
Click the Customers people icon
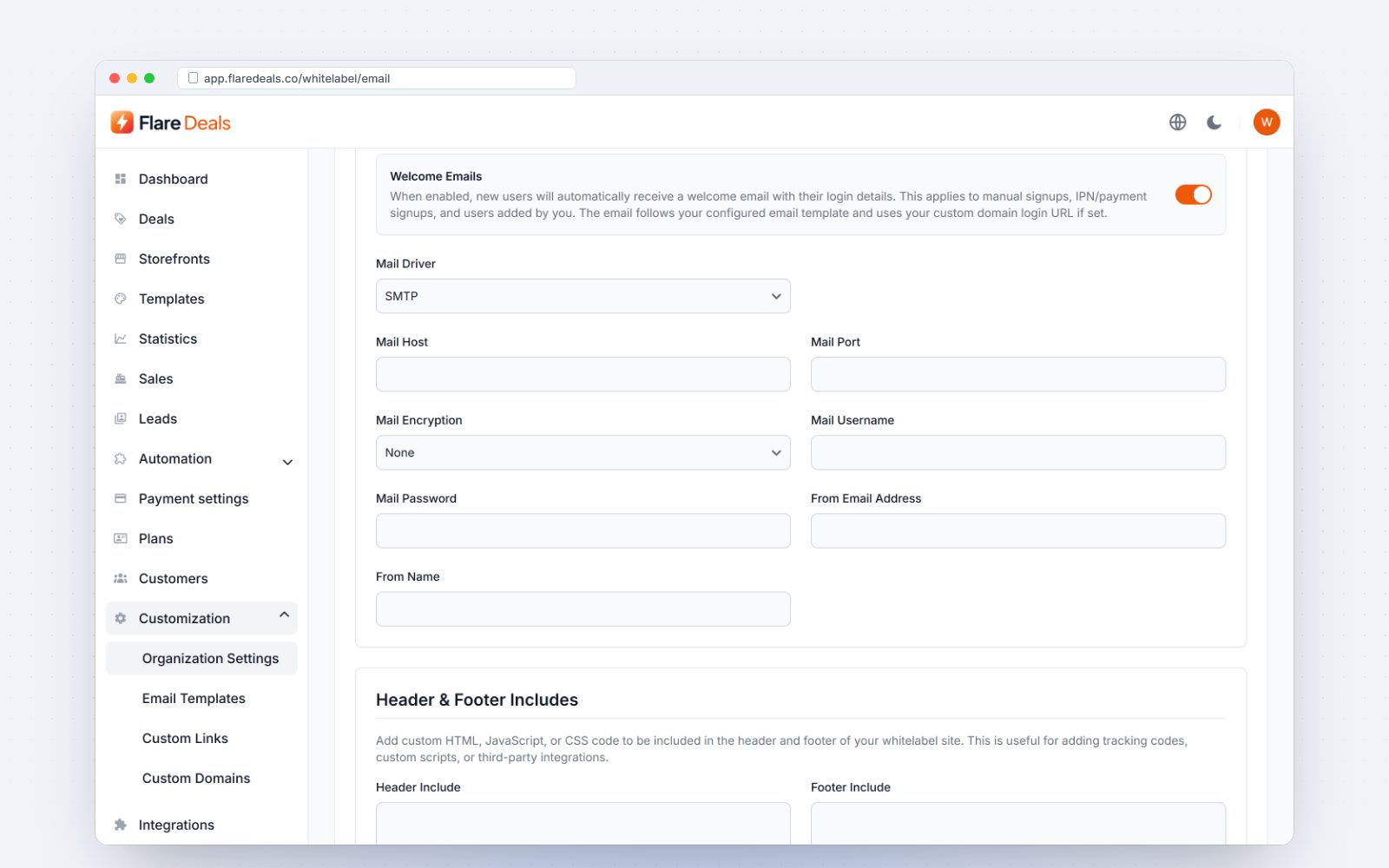click(x=121, y=578)
